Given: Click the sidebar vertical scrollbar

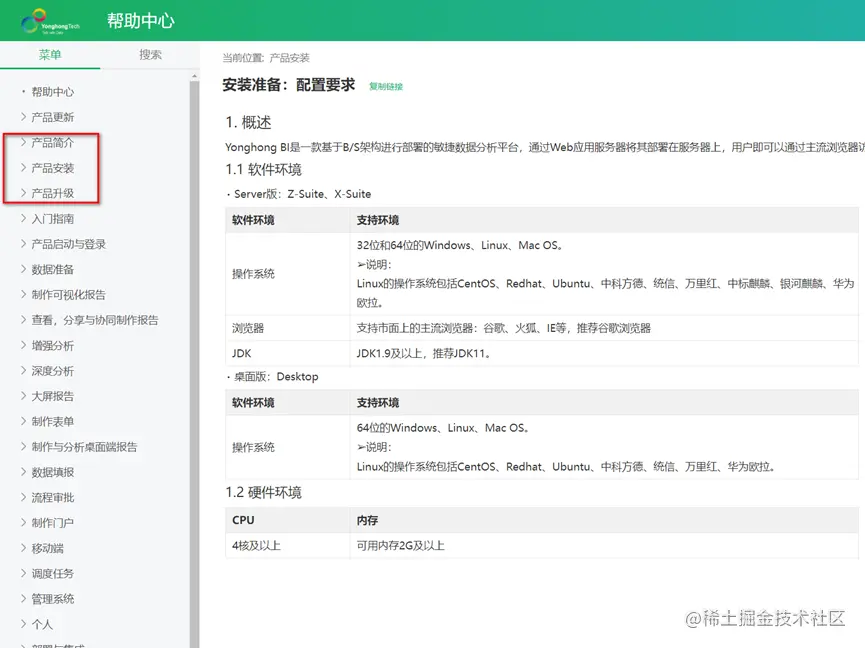Looking at the screenshot, I should 194,364.
